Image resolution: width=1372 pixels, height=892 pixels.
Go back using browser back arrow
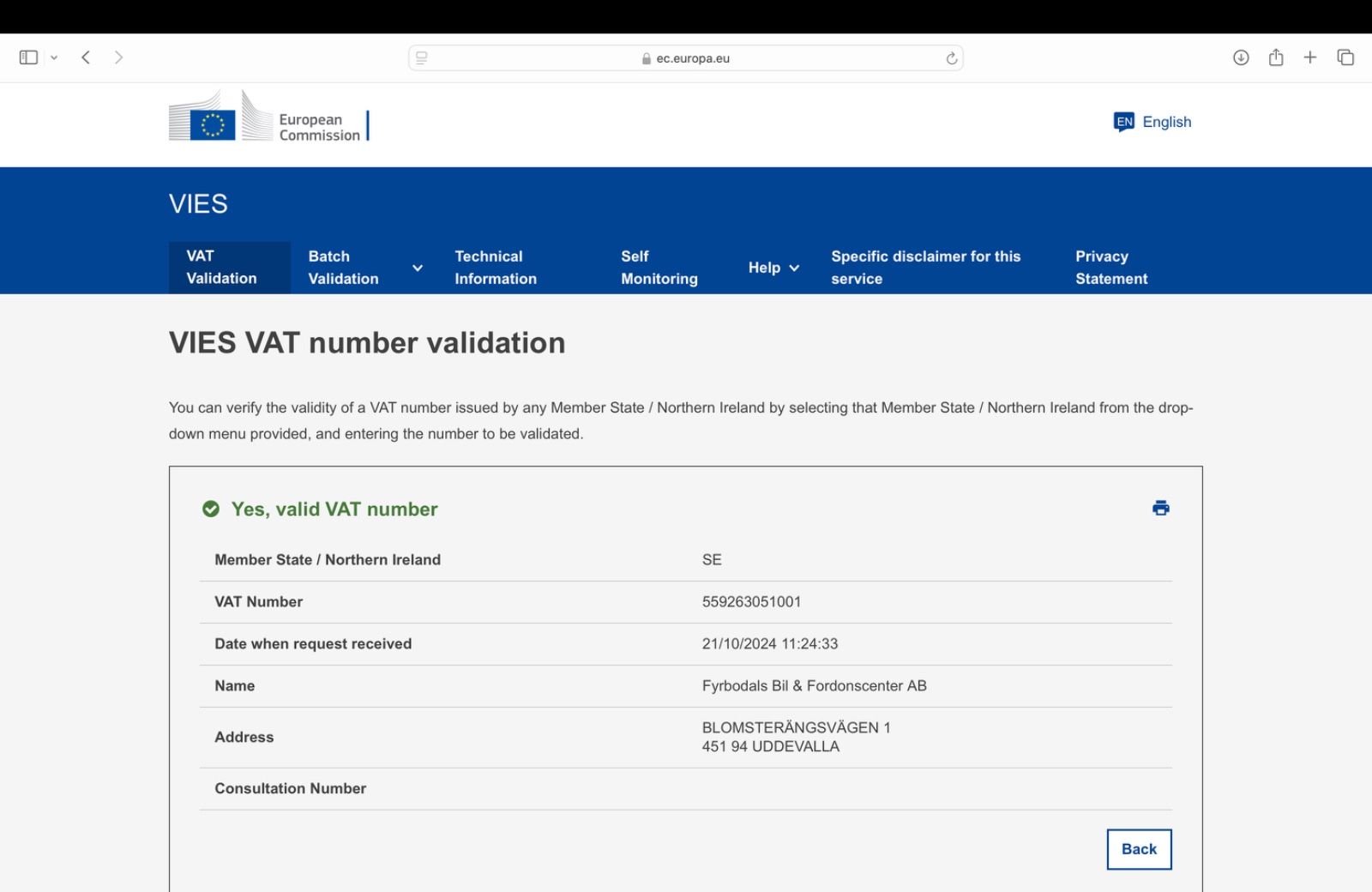pyautogui.click(x=86, y=57)
